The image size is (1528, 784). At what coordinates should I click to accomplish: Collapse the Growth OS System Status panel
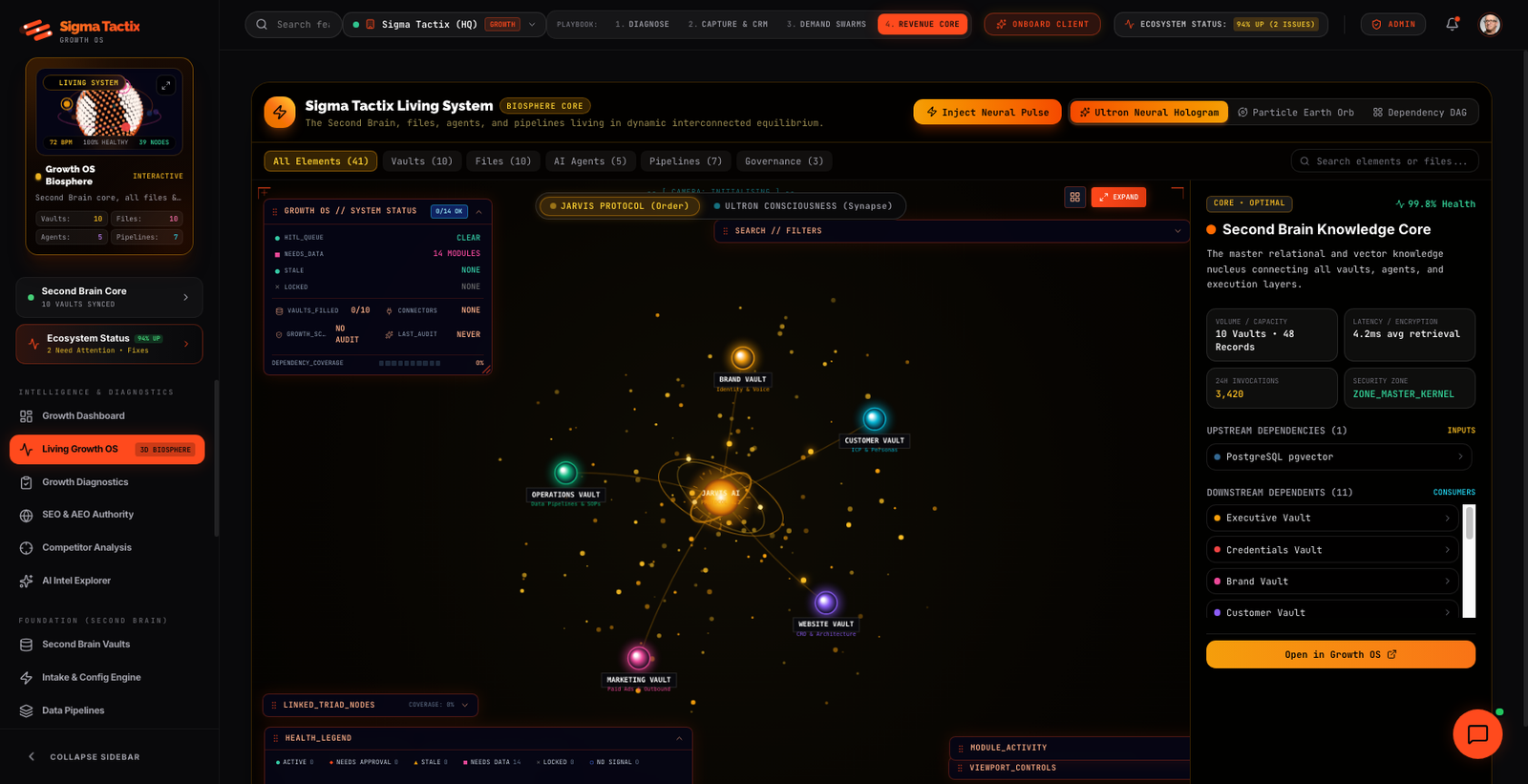[478, 211]
